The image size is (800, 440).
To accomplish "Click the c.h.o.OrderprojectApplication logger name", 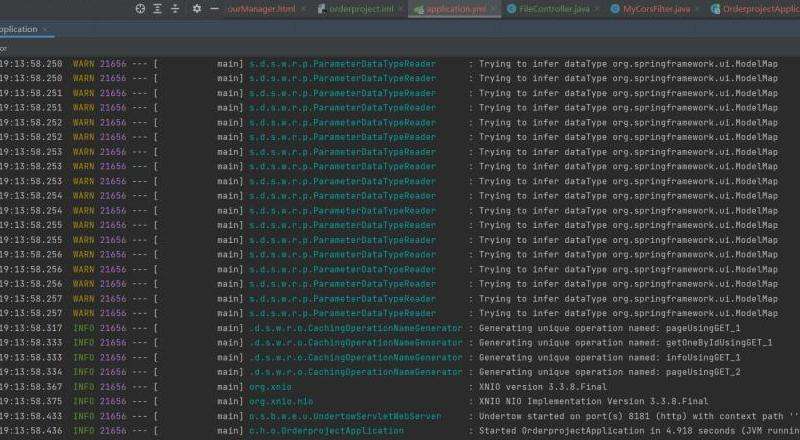I will [326, 431].
